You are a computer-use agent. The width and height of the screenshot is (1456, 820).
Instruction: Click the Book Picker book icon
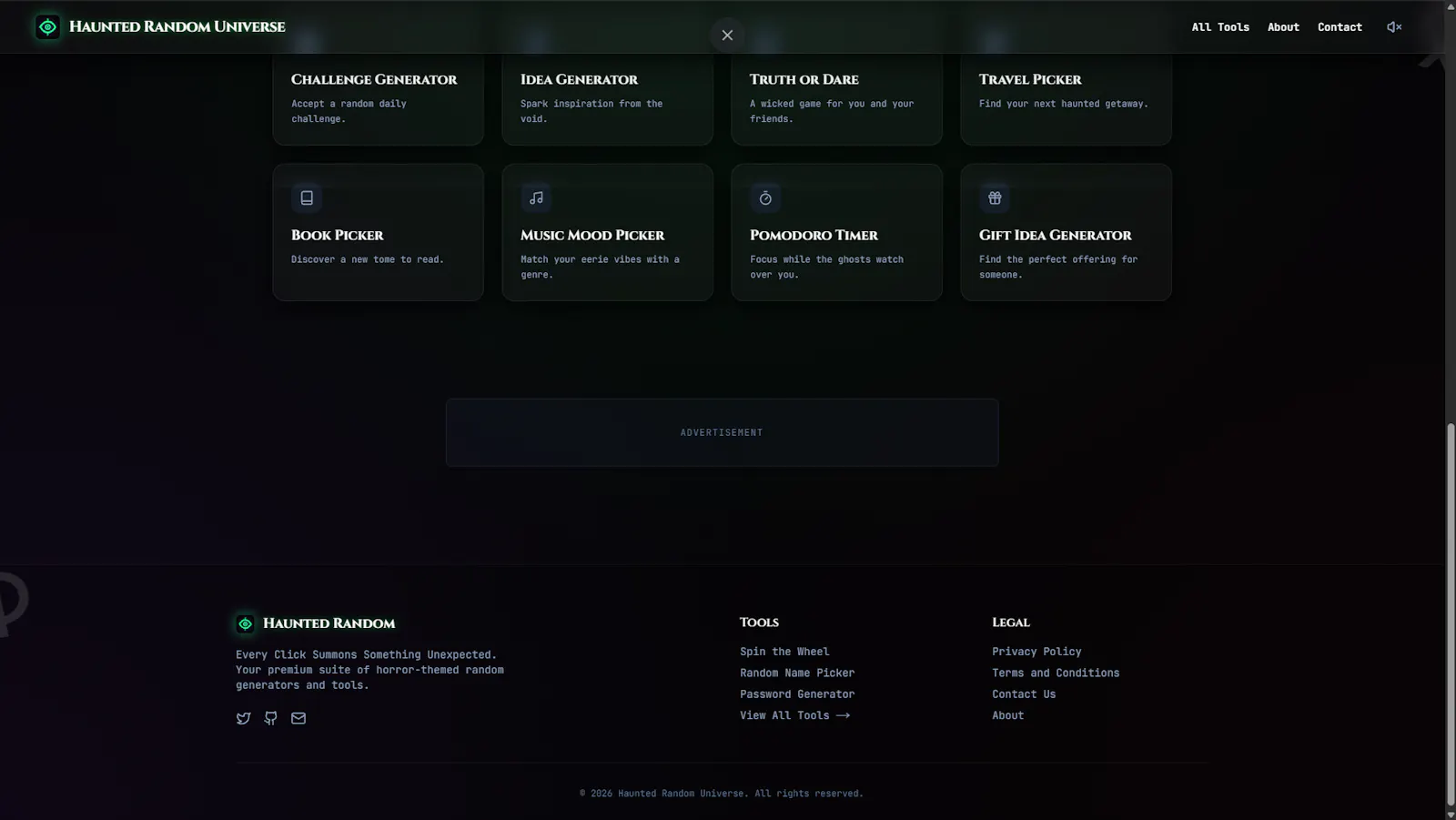click(307, 197)
